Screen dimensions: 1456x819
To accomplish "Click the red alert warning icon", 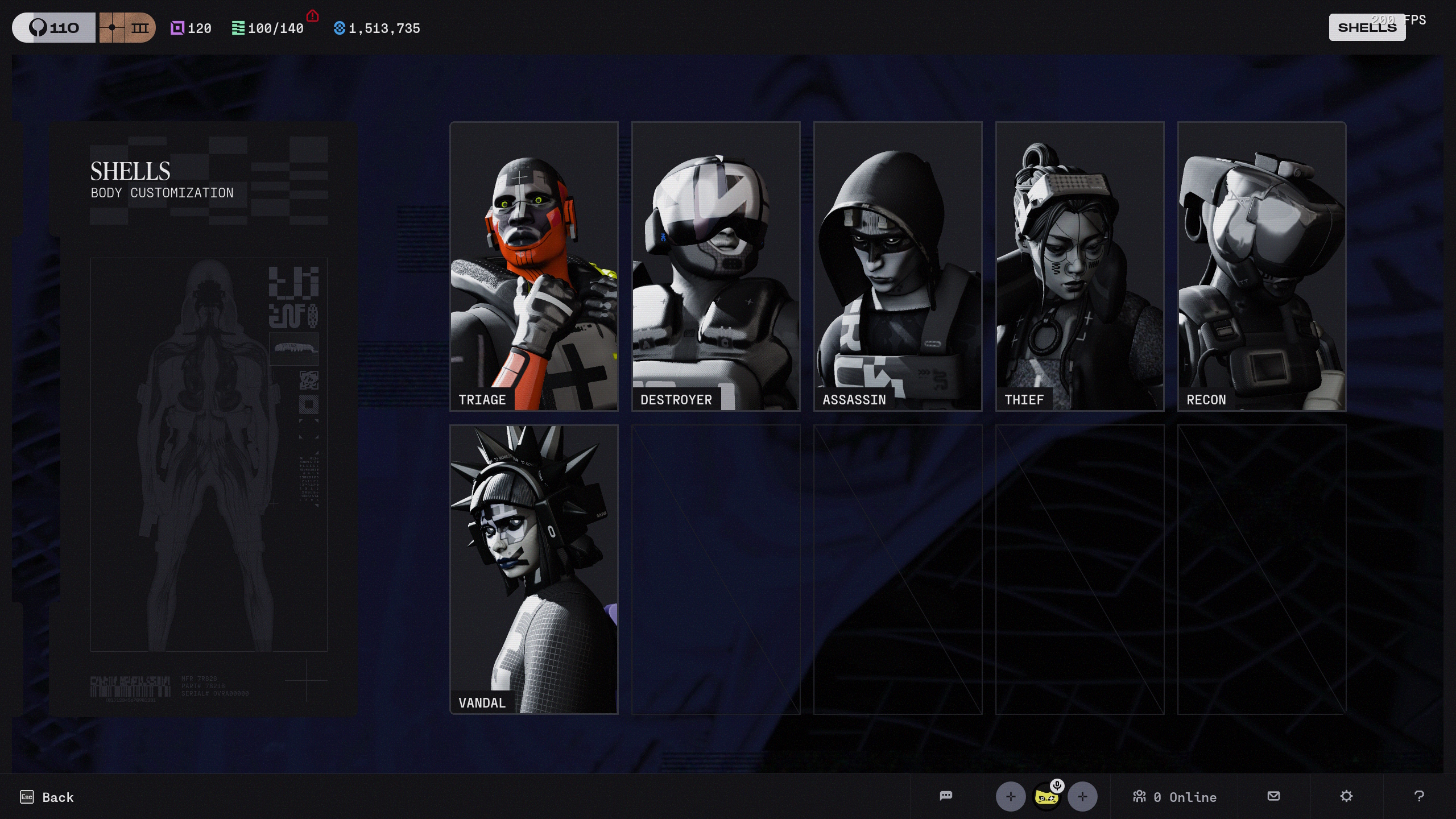I will pos(312,16).
